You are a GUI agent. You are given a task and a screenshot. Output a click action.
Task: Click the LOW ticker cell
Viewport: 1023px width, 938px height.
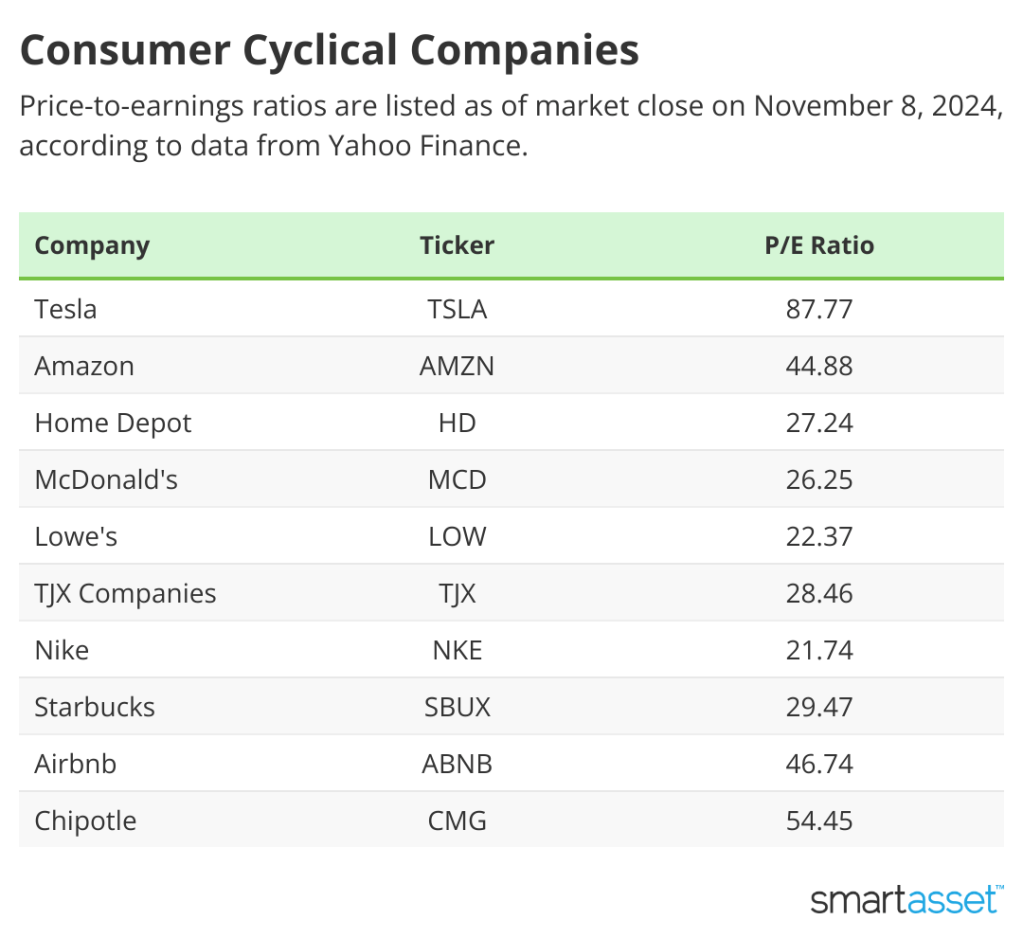(x=457, y=537)
